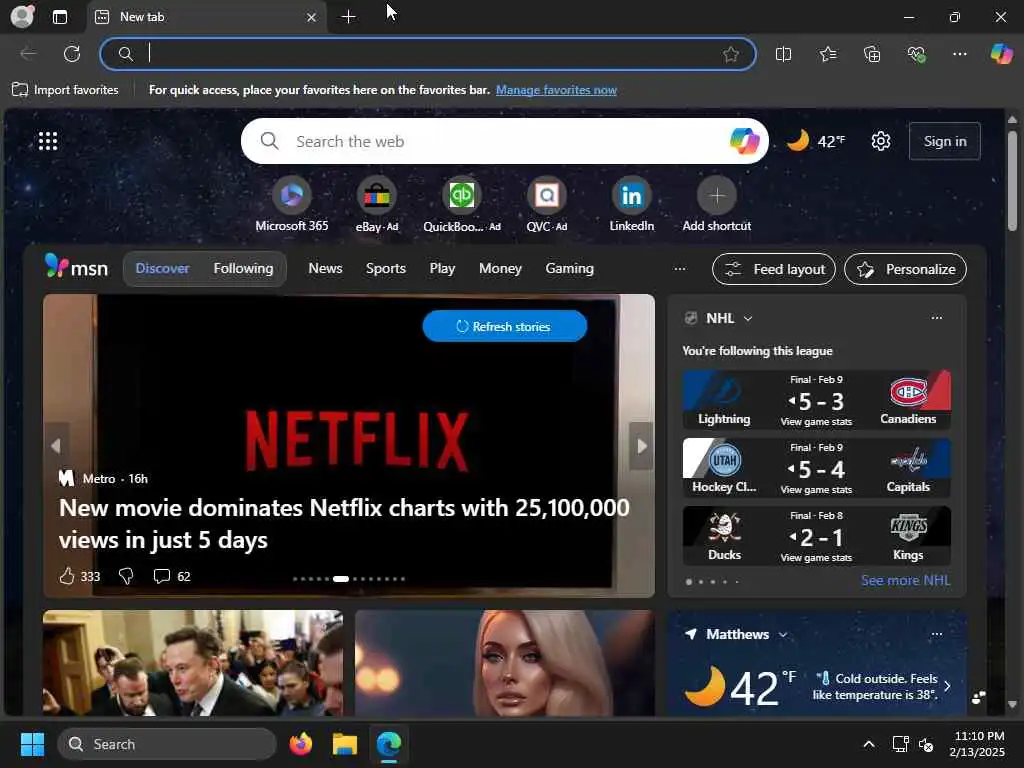1024x768 pixels.
Task: Focus the Search the web box
Action: [503, 141]
